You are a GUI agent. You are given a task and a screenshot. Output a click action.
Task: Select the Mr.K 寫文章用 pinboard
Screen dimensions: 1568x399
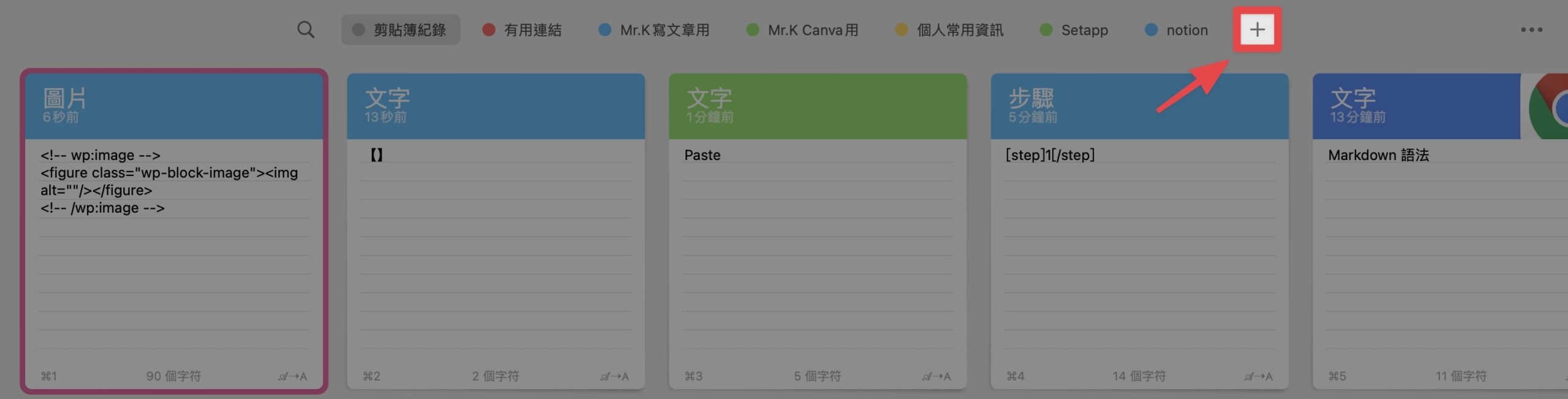point(654,30)
